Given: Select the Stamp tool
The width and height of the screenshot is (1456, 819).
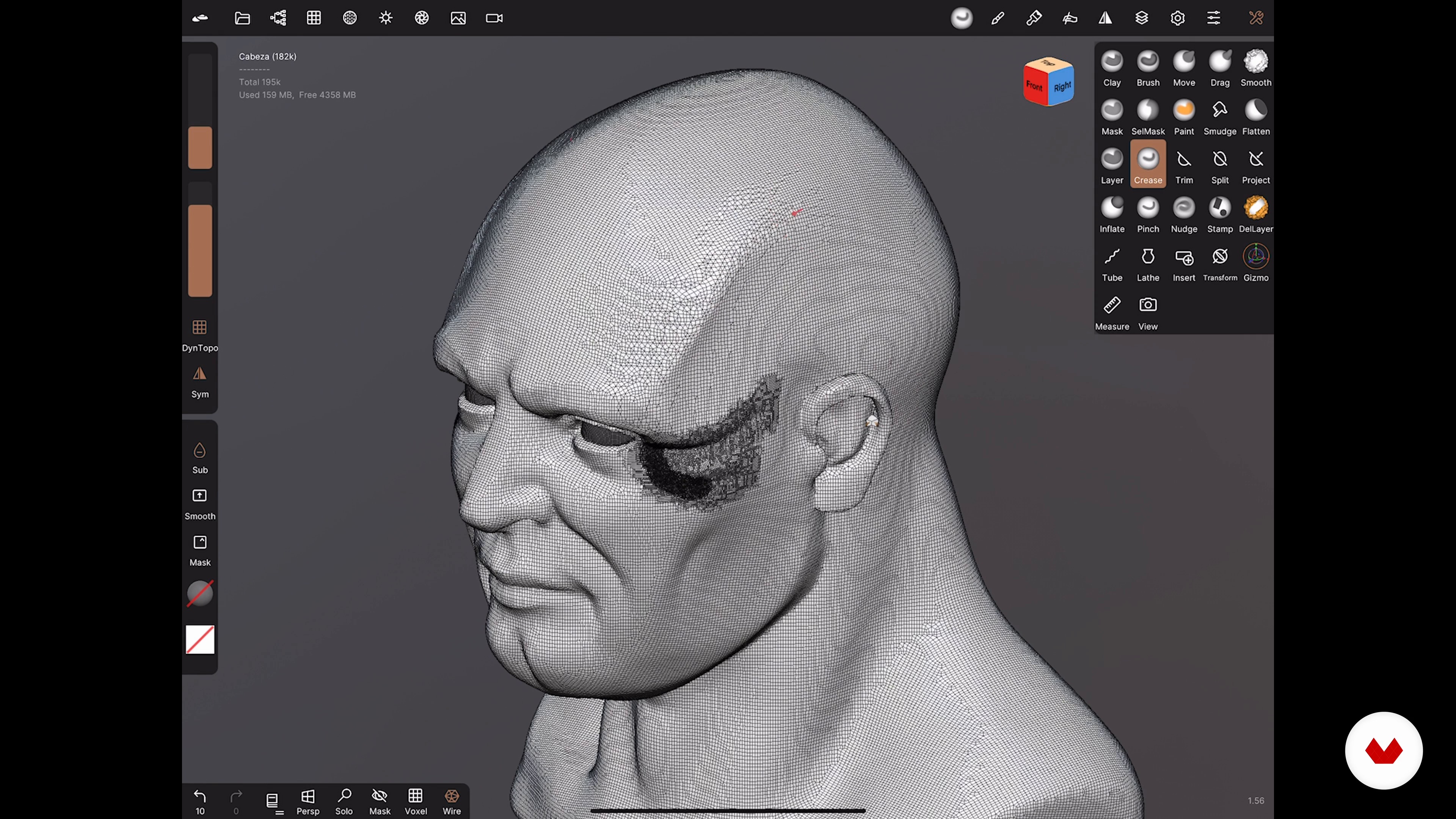Looking at the screenshot, I should [x=1220, y=215].
